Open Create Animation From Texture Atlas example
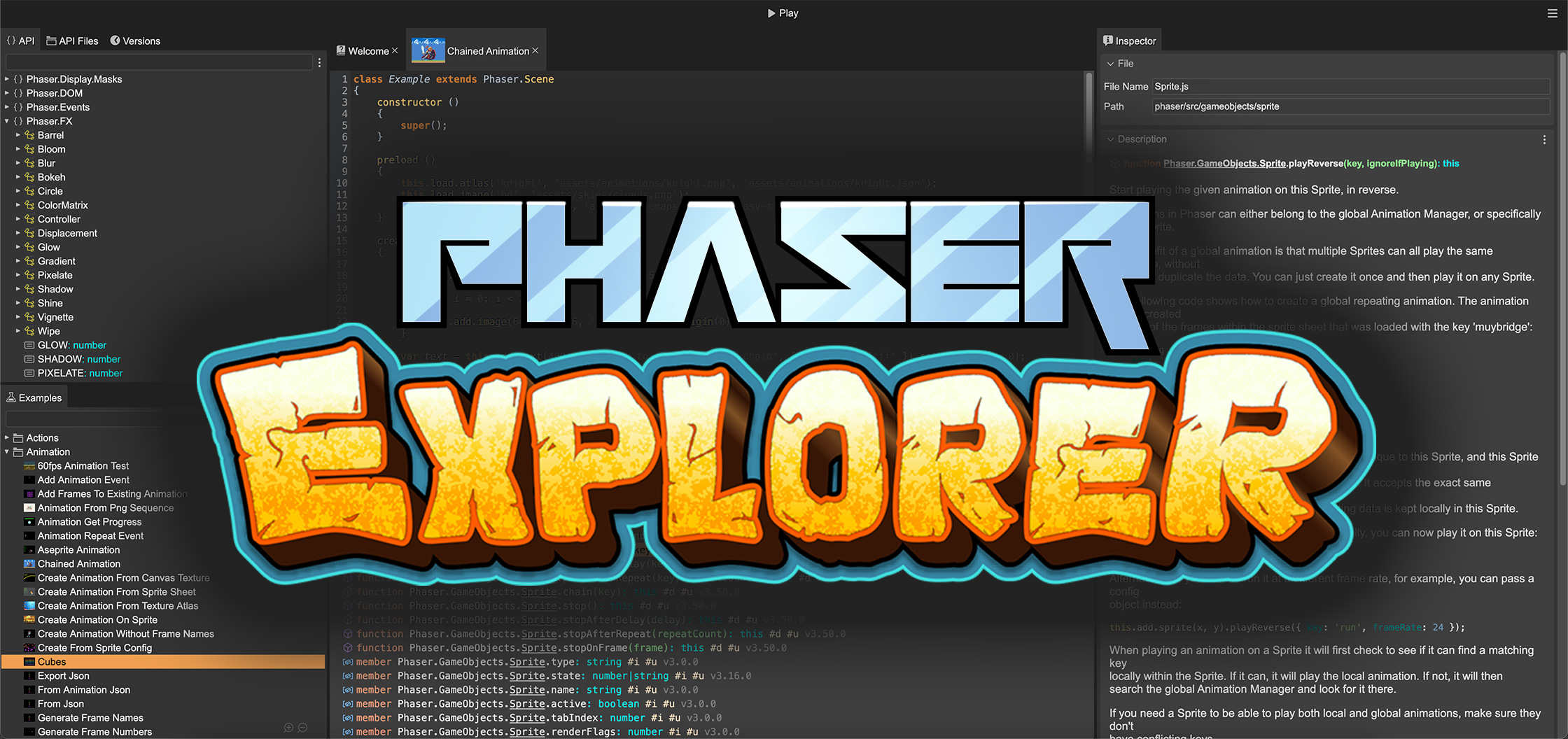This screenshot has width=1568, height=739. tap(118, 605)
